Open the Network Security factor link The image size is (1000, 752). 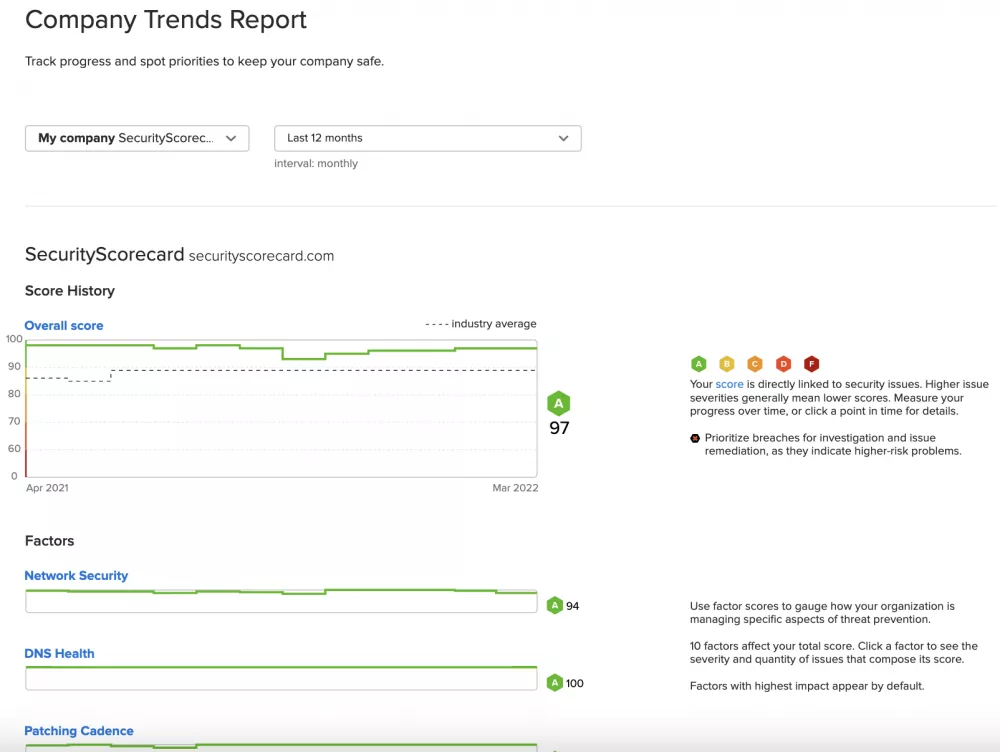(x=76, y=575)
